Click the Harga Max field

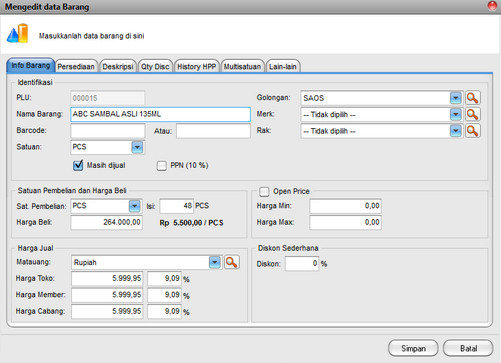click(x=345, y=222)
